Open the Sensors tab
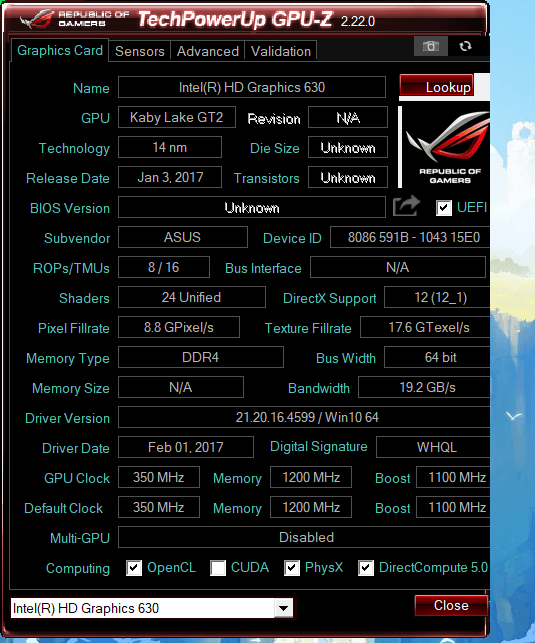This screenshot has height=643, width=535. pyautogui.click(x=140, y=51)
